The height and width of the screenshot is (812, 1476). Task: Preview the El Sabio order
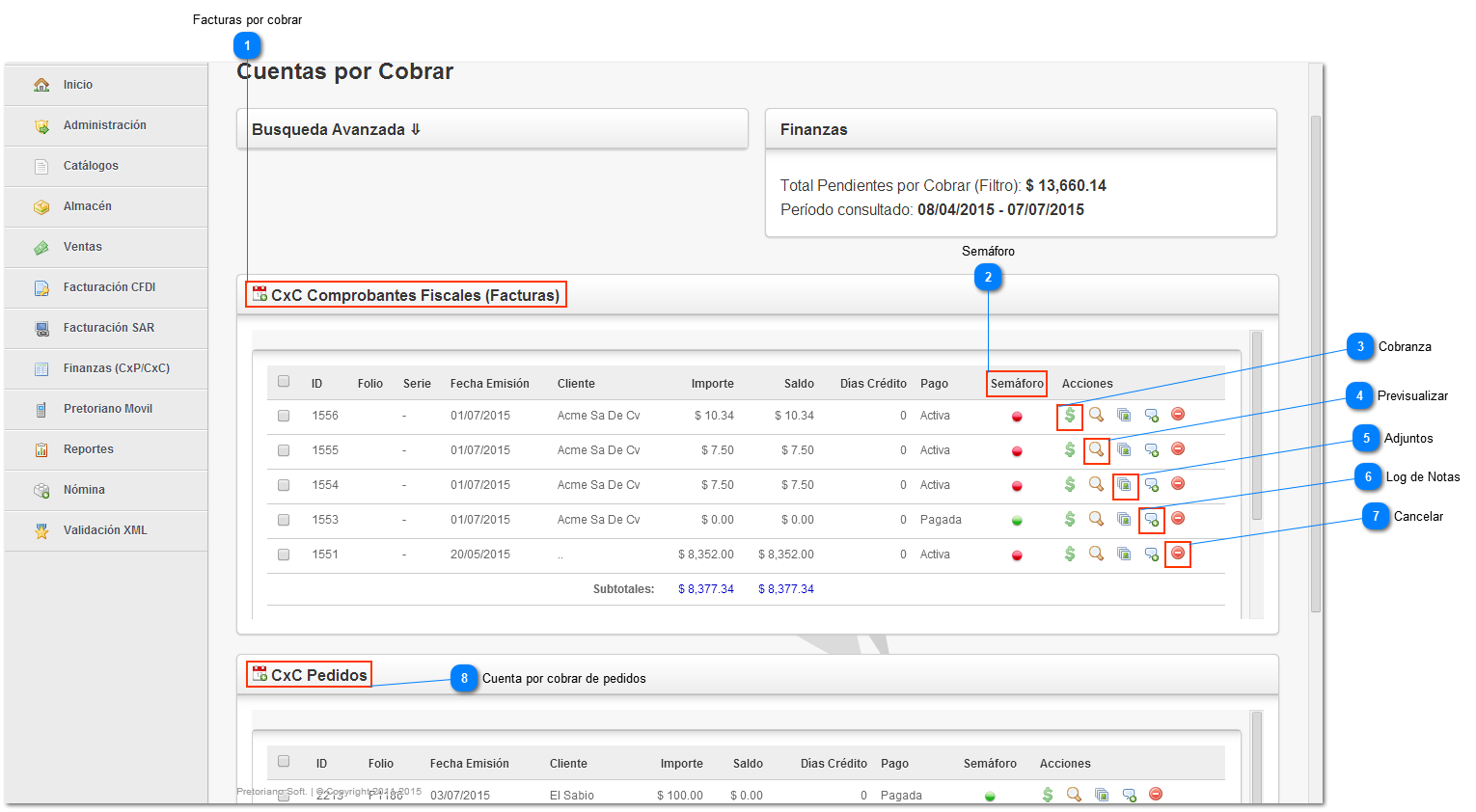[x=1074, y=795]
